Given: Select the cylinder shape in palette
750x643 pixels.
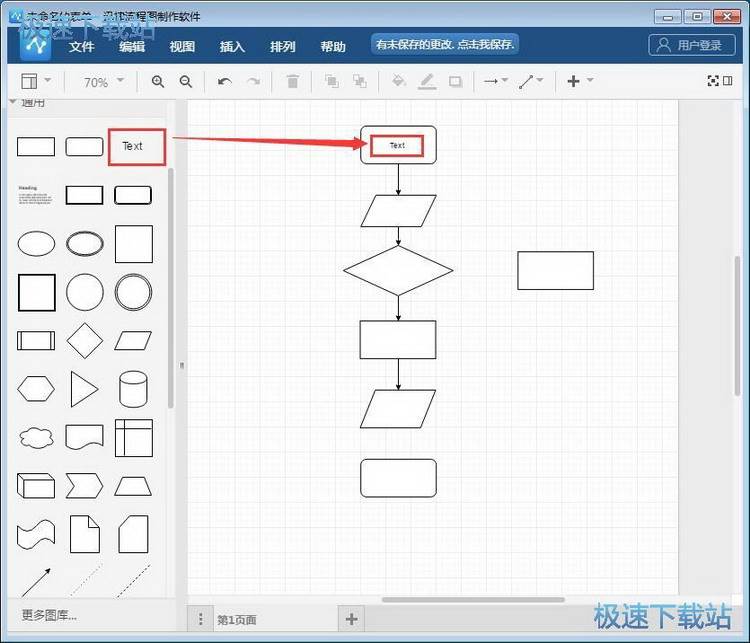Looking at the screenshot, I should pyautogui.click(x=133, y=389).
